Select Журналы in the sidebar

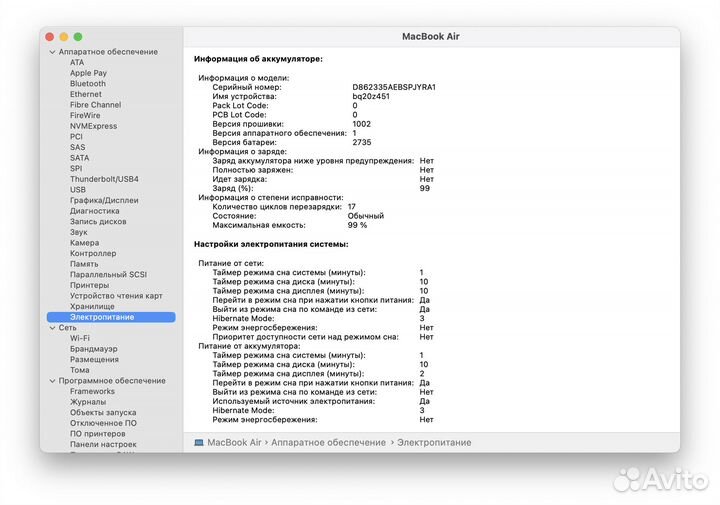click(x=88, y=402)
